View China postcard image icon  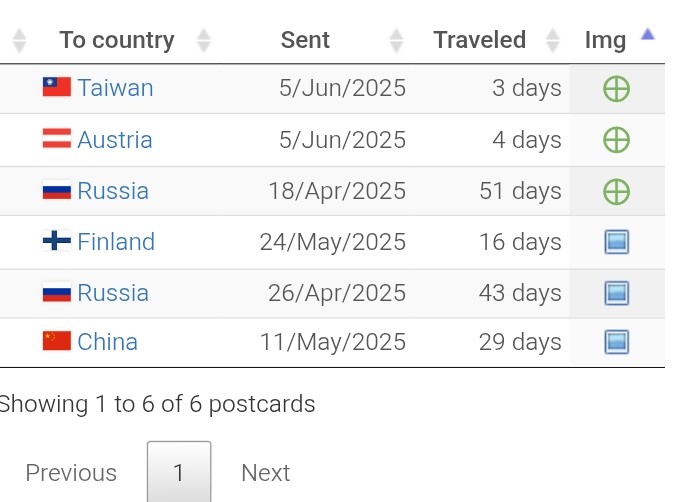[617, 342]
